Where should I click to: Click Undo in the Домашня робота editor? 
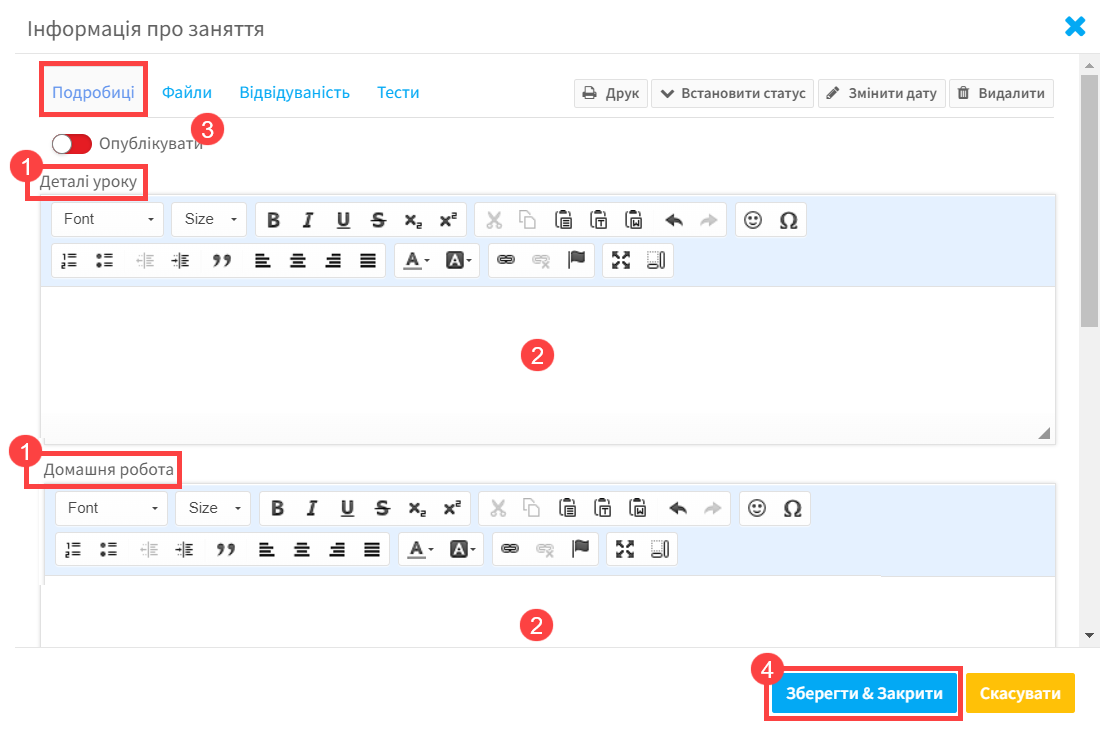coord(678,509)
